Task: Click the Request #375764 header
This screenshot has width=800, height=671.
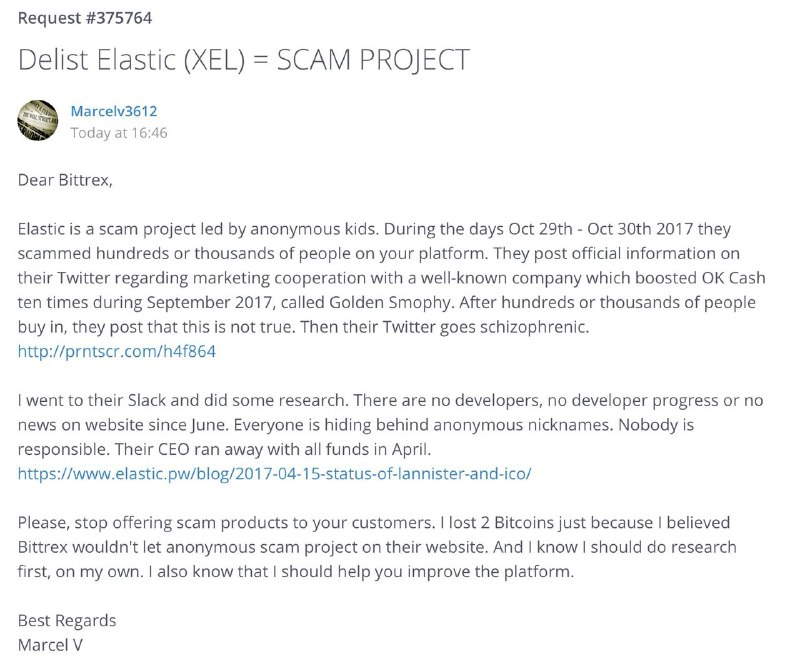Action: click(85, 18)
